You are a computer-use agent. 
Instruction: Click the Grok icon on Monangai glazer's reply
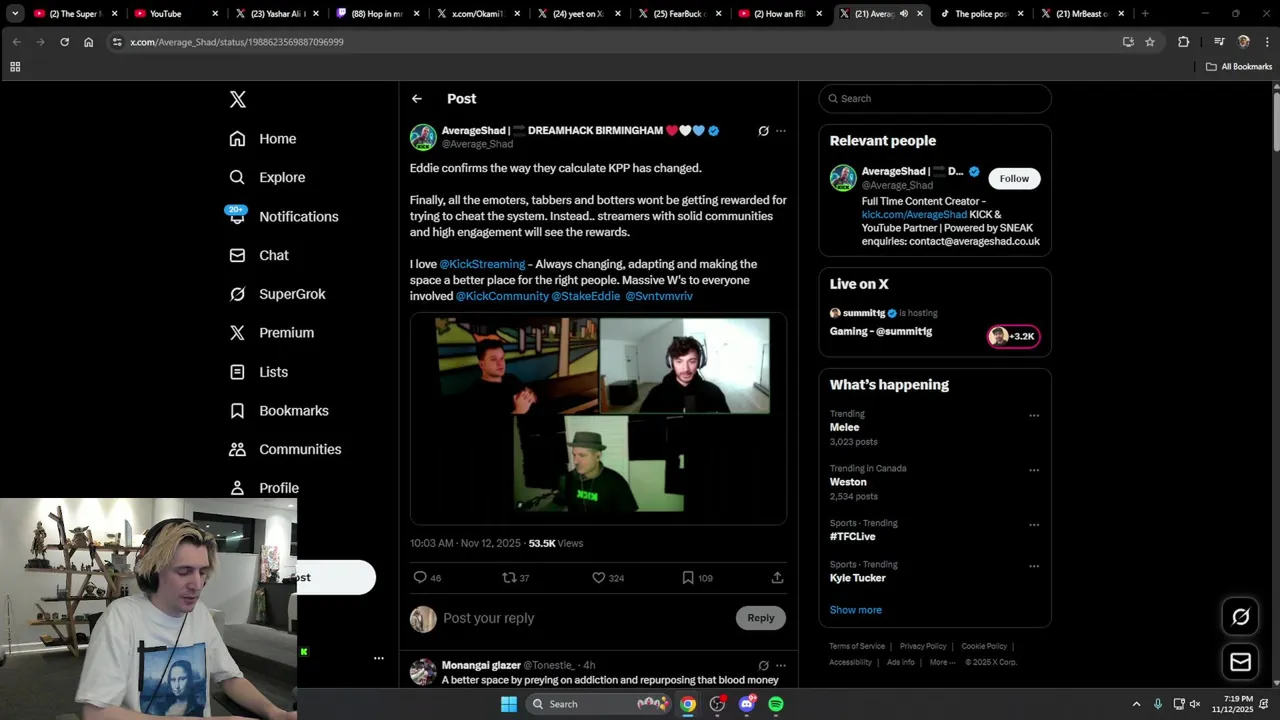point(763,665)
